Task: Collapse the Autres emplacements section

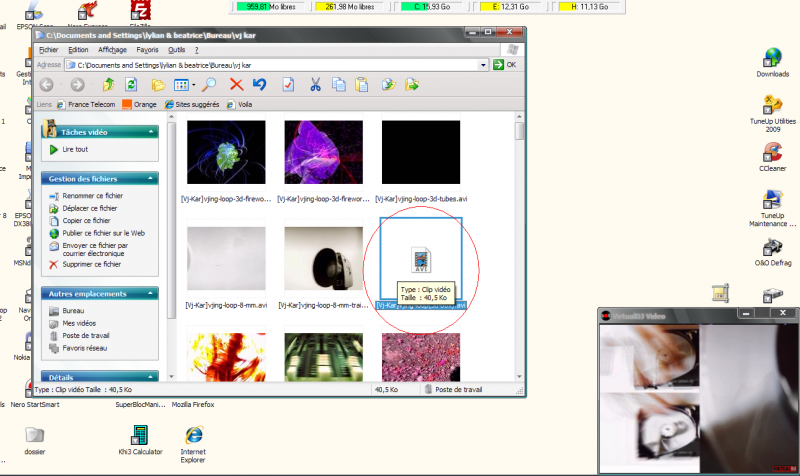Action: tap(148, 294)
